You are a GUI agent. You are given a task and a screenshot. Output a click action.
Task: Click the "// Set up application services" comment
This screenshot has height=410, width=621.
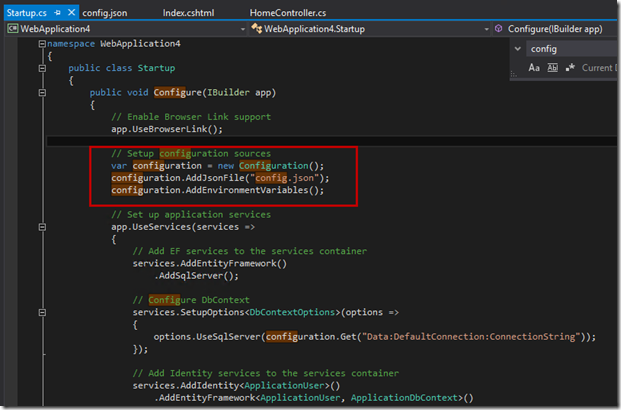[x=191, y=215]
